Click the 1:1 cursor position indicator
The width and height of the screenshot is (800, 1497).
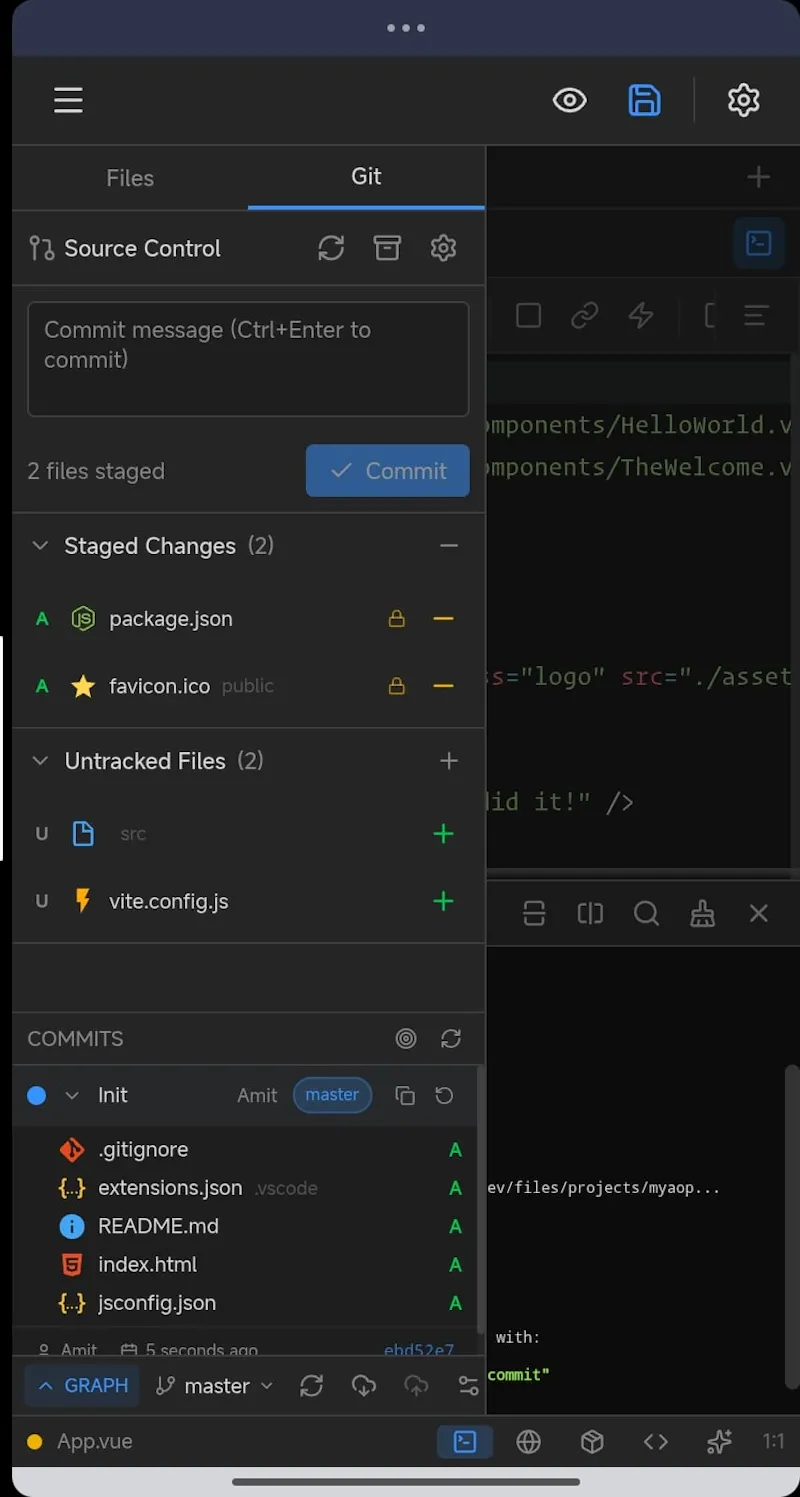(773, 1442)
